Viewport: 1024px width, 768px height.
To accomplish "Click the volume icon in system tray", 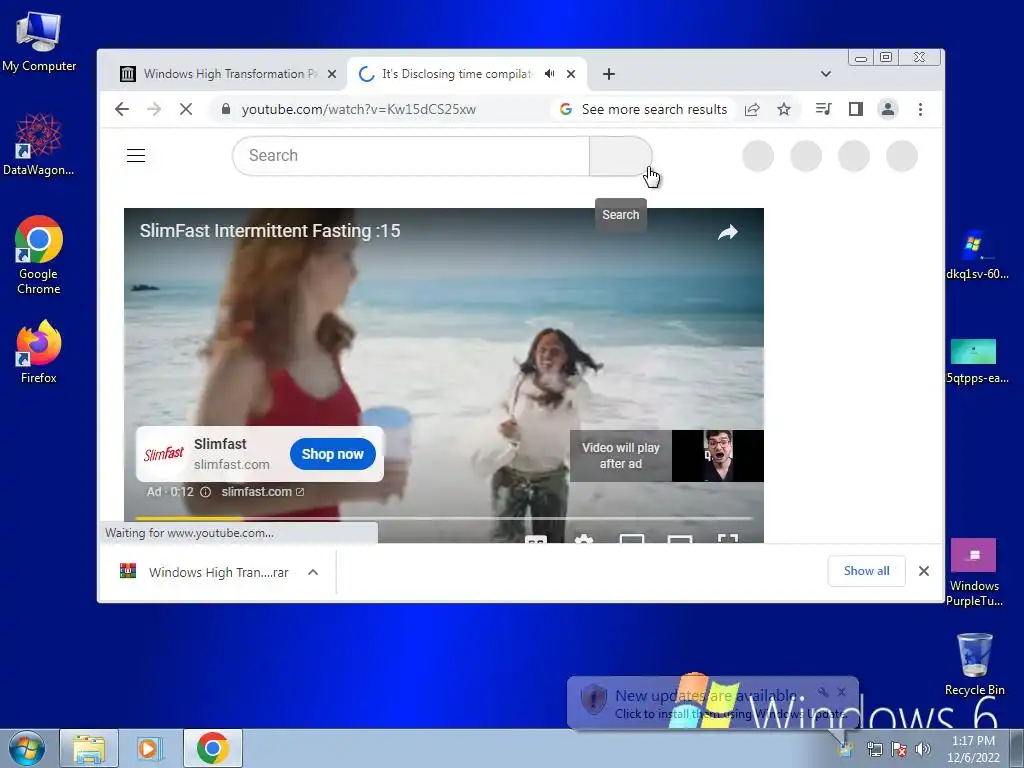I will click(x=922, y=749).
